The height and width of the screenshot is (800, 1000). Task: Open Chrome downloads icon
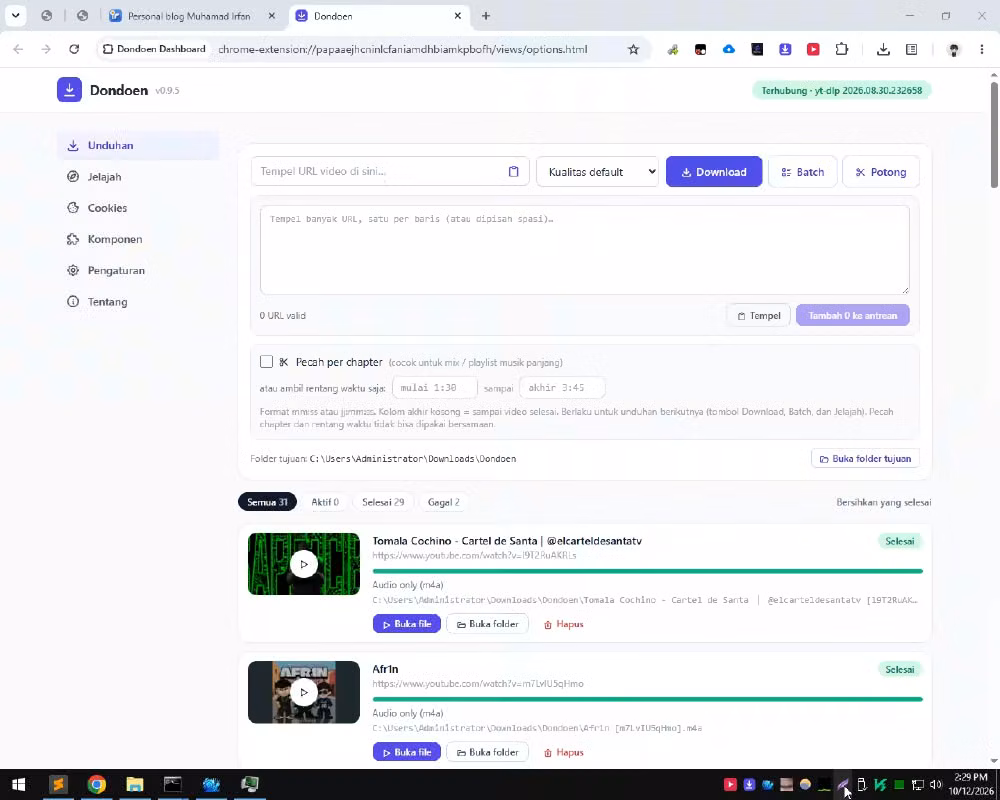[x=883, y=49]
